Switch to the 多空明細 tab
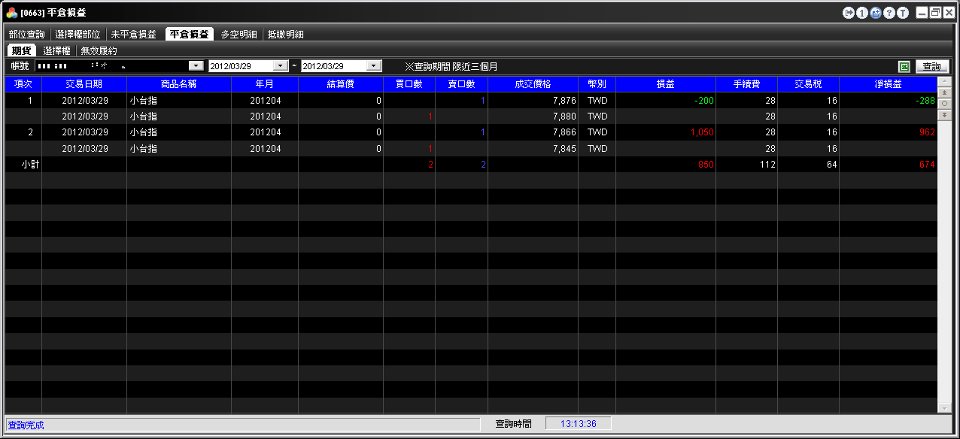 click(239, 34)
